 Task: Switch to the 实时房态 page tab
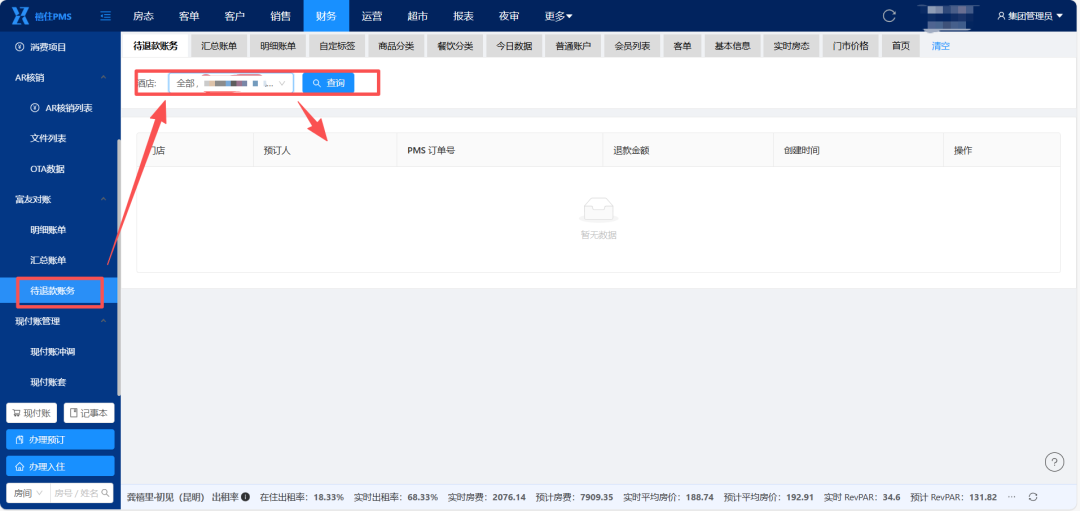791,46
